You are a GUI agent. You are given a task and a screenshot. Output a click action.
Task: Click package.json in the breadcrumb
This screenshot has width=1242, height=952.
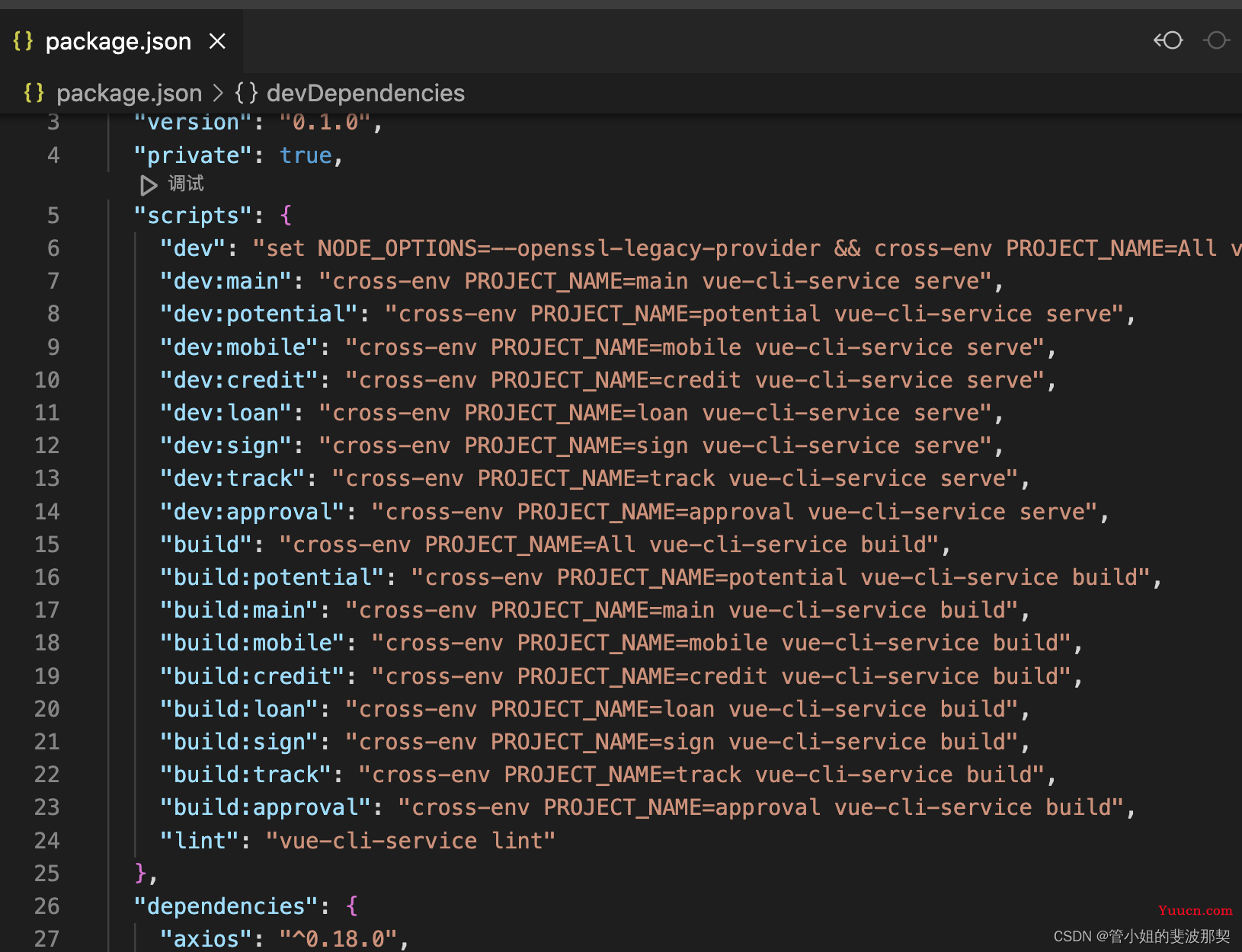[x=129, y=93]
